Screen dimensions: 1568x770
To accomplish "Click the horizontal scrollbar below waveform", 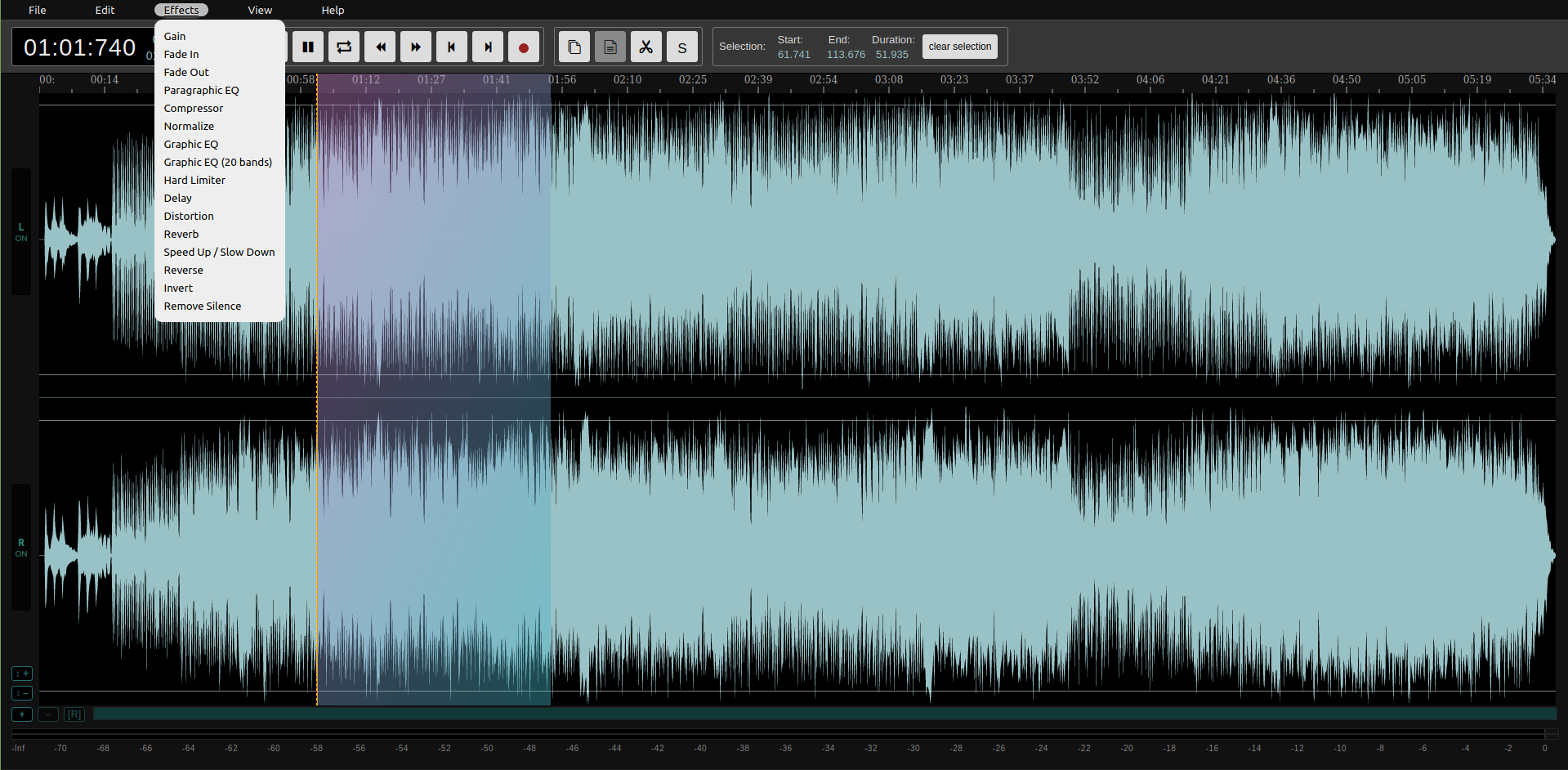I will (824, 714).
